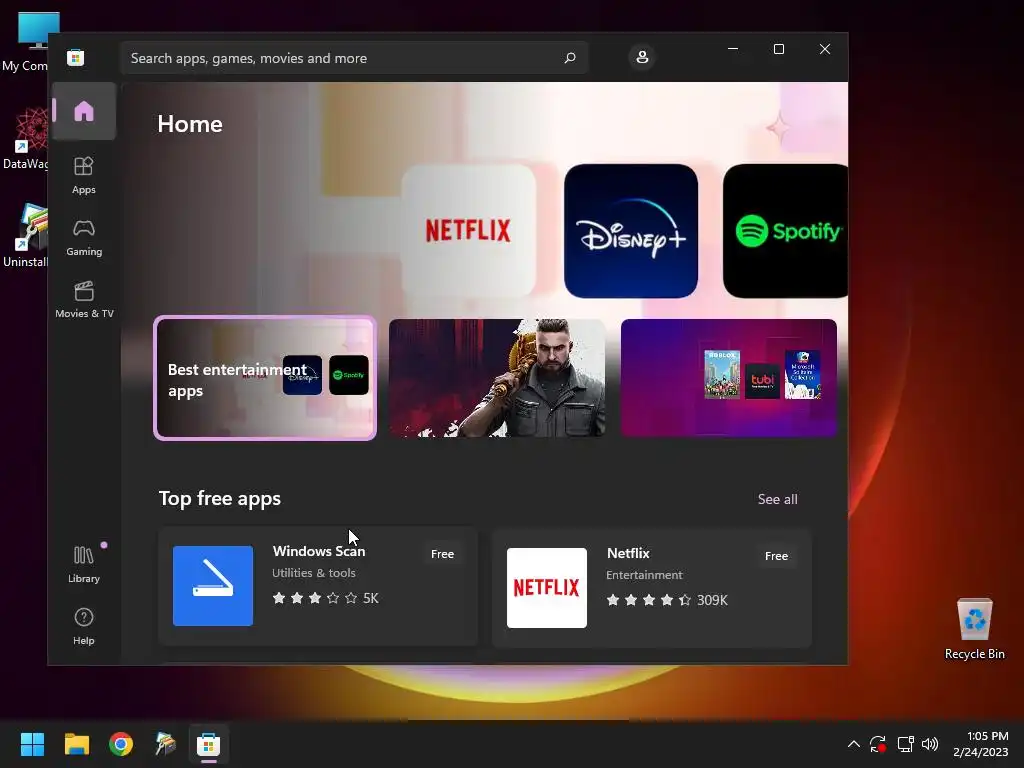Select the Recycle Bin desktop icon

pyautogui.click(x=974, y=628)
